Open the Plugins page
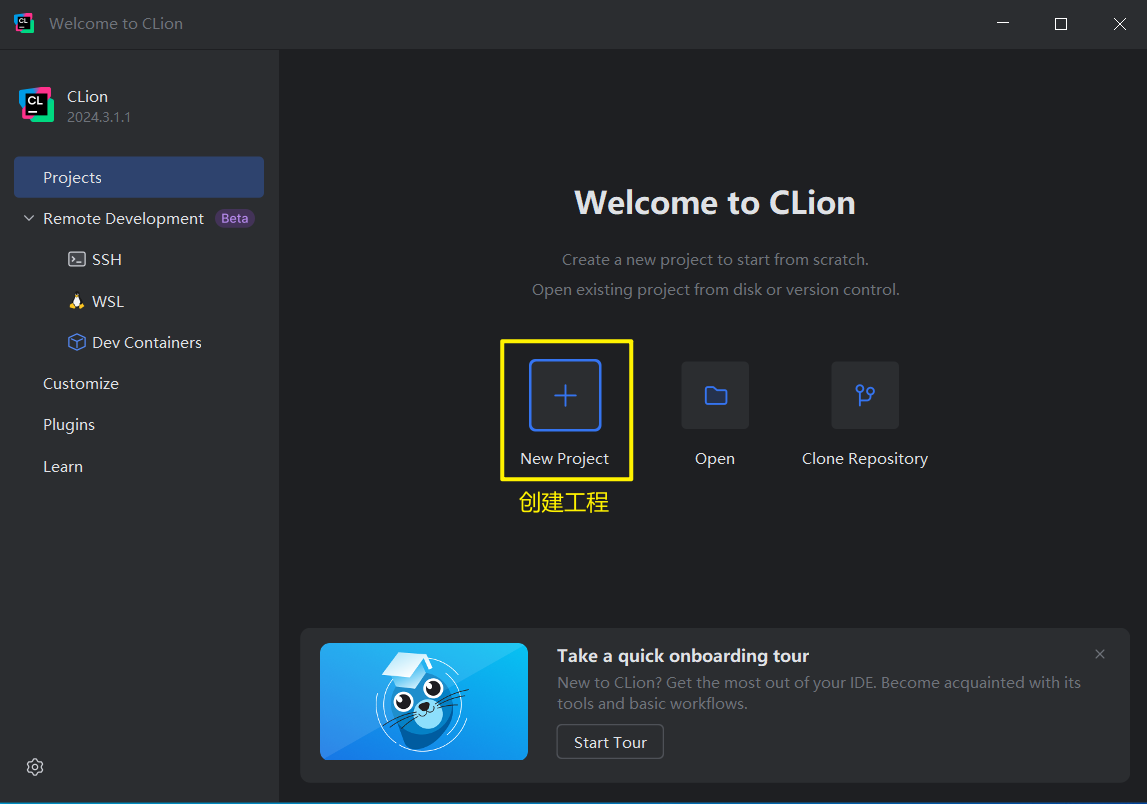This screenshot has height=804, width=1147. pos(68,424)
